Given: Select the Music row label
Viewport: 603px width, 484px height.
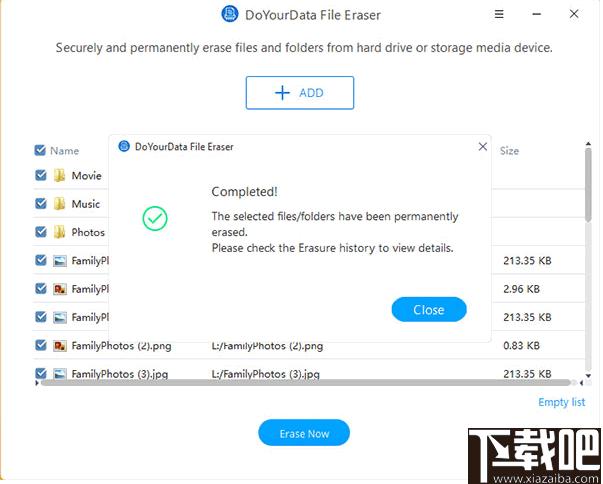Looking at the screenshot, I should [85, 204].
